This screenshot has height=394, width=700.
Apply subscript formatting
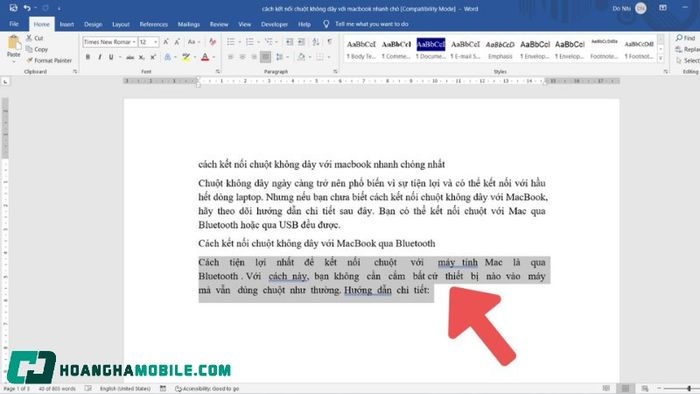pos(141,57)
